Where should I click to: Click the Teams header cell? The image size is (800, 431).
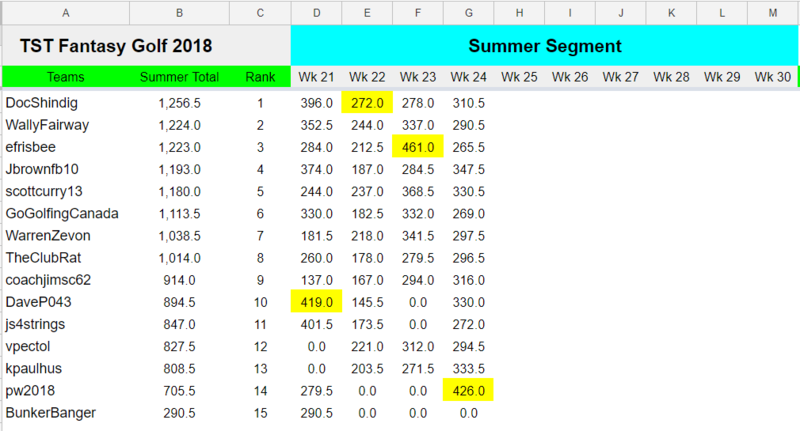click(x=65, y=77)
